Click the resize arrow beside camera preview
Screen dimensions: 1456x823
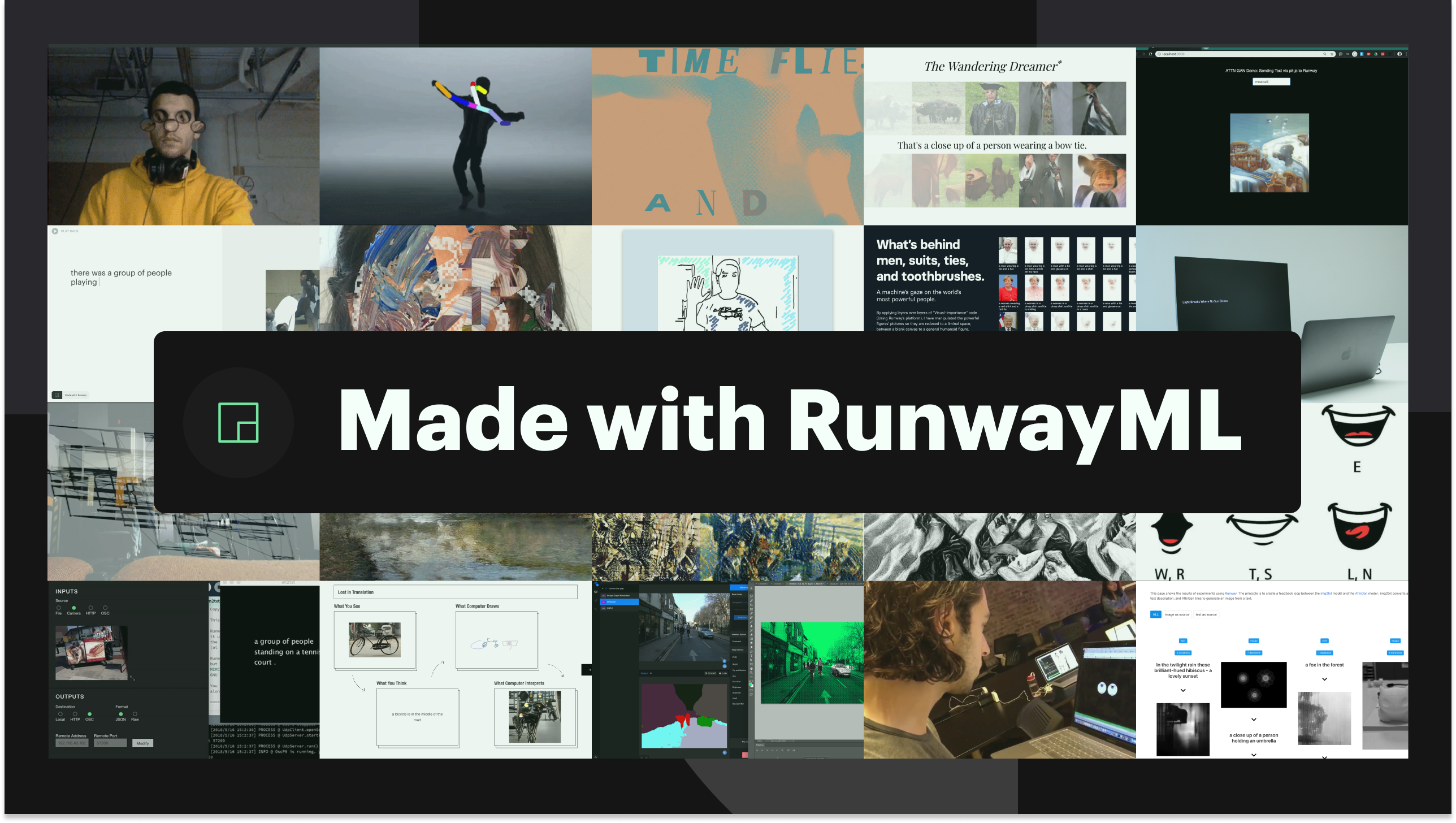[132, 678]
